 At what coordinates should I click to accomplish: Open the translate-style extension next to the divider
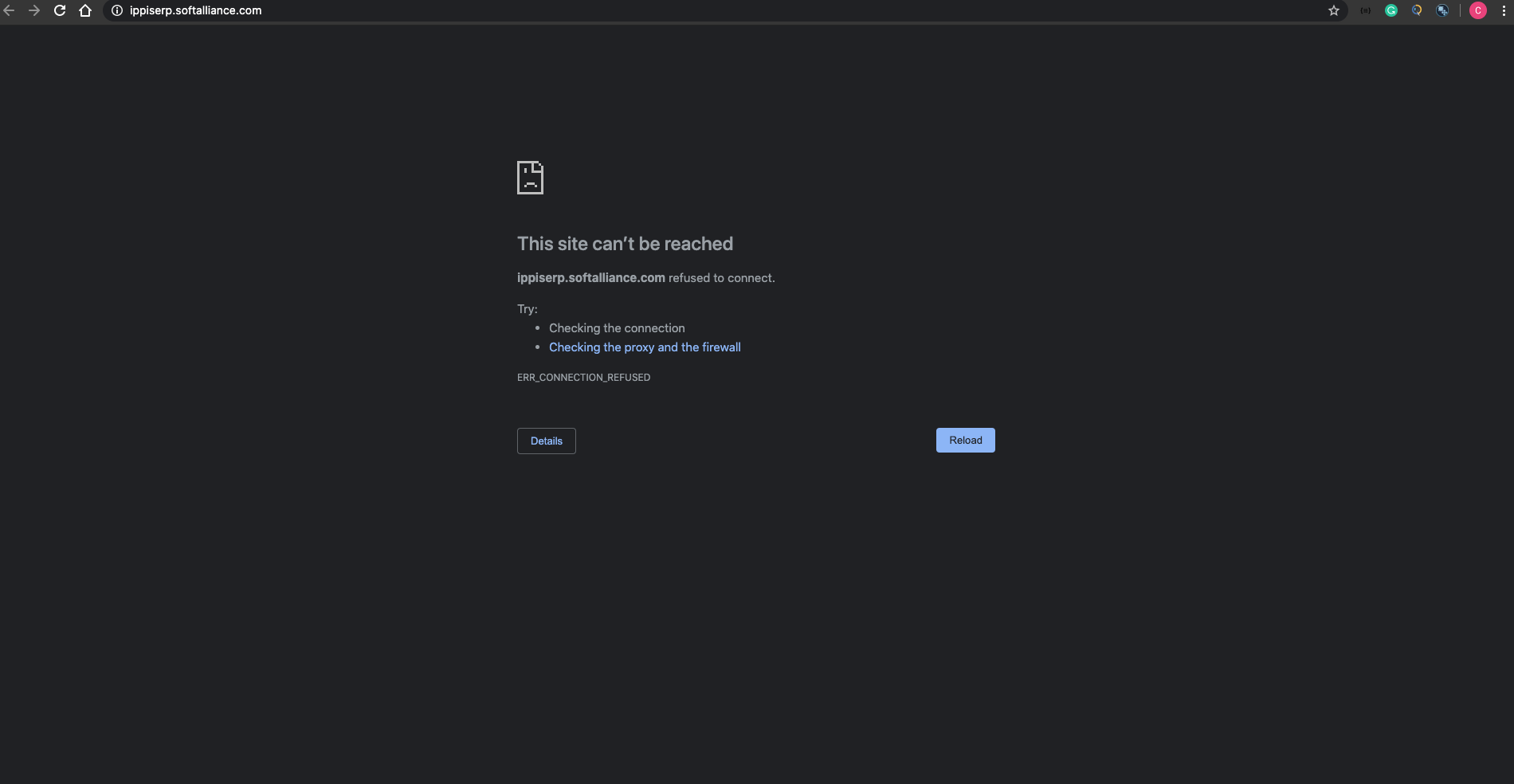pyautogui.click(x=1442, y=10)
